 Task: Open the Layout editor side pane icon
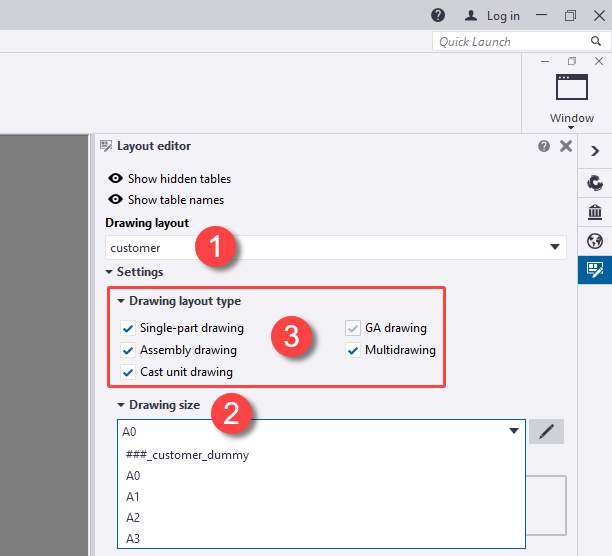point(595,270)
